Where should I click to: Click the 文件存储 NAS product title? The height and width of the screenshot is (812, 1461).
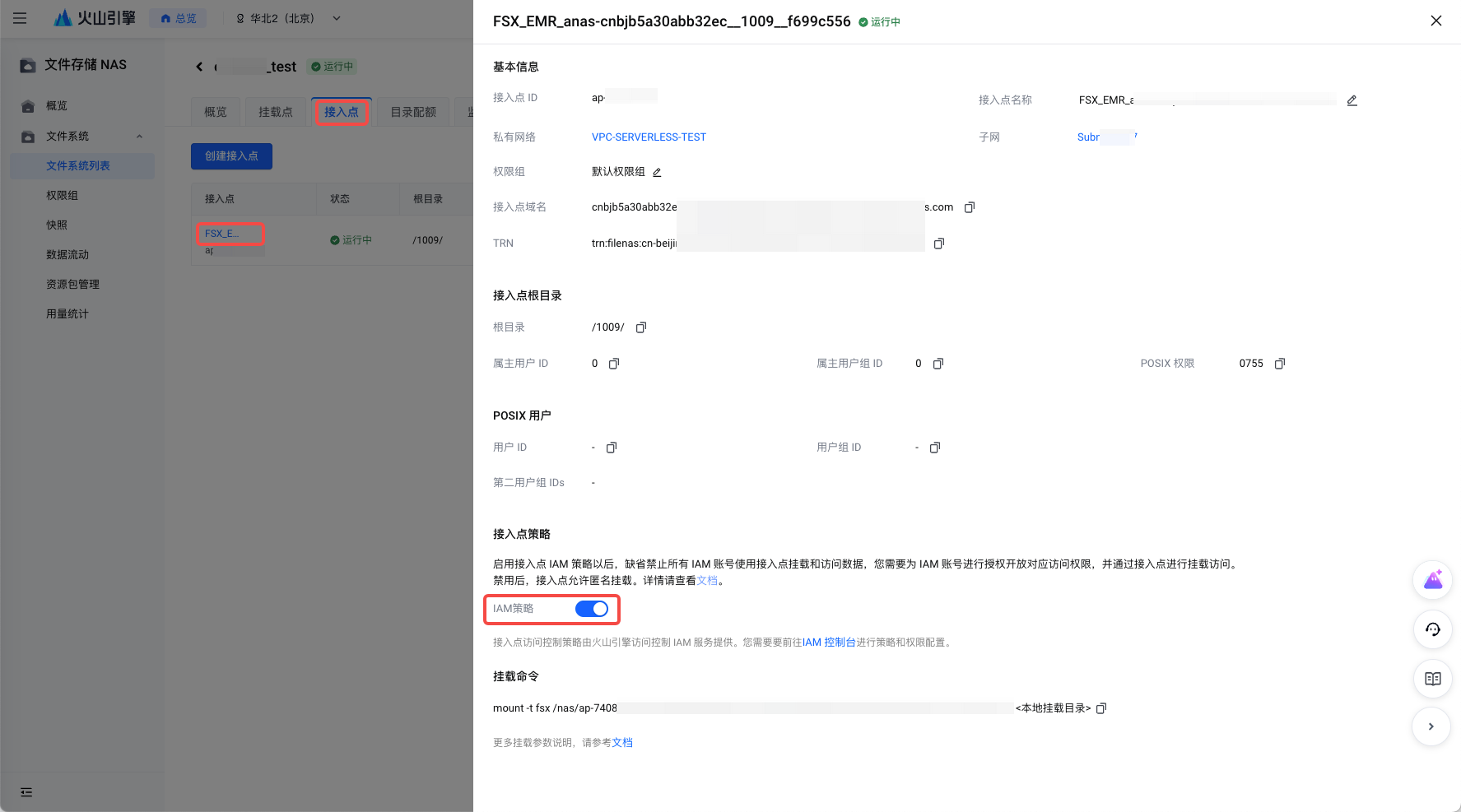tap(86, 65)
